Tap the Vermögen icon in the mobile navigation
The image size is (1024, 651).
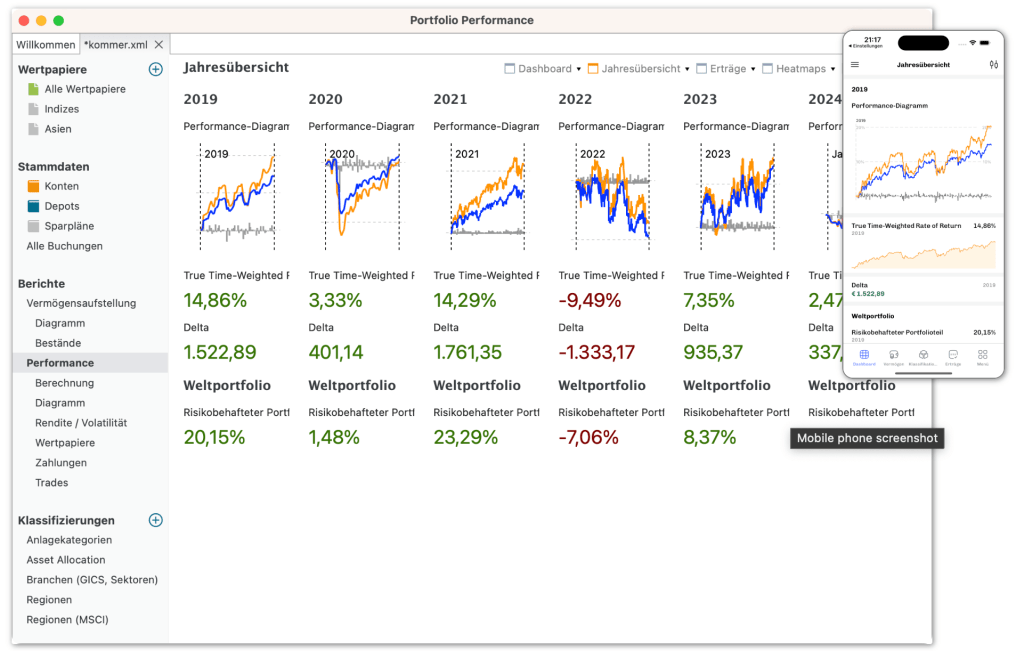894,354
